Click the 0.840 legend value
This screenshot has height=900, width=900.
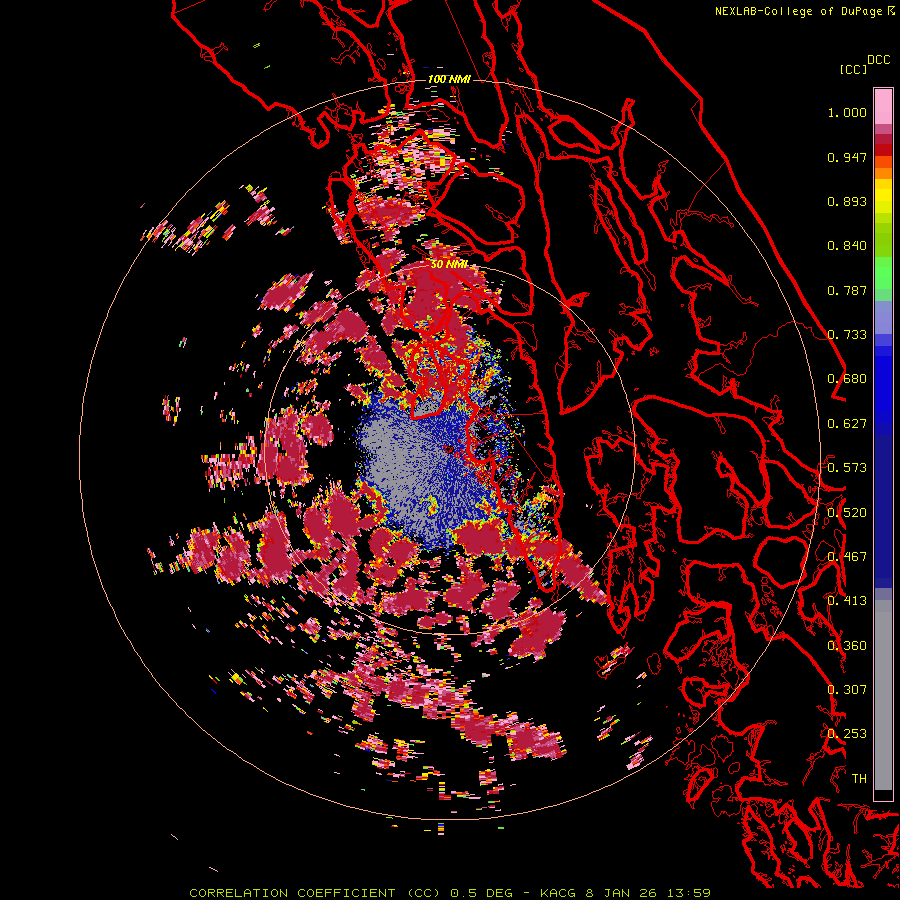[847, 246]
